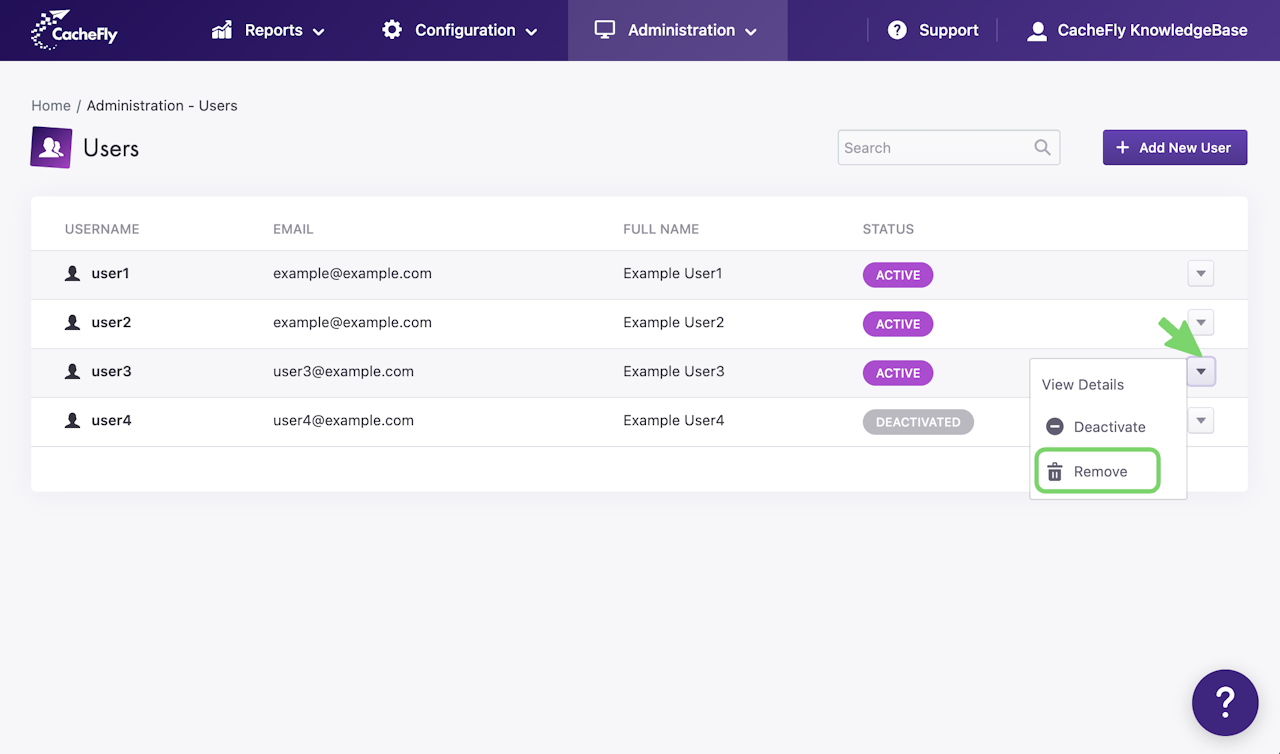The width and height of the screenshot is (1280, 754).
Task: Click the user1 person icon
Action: (72, 273)
